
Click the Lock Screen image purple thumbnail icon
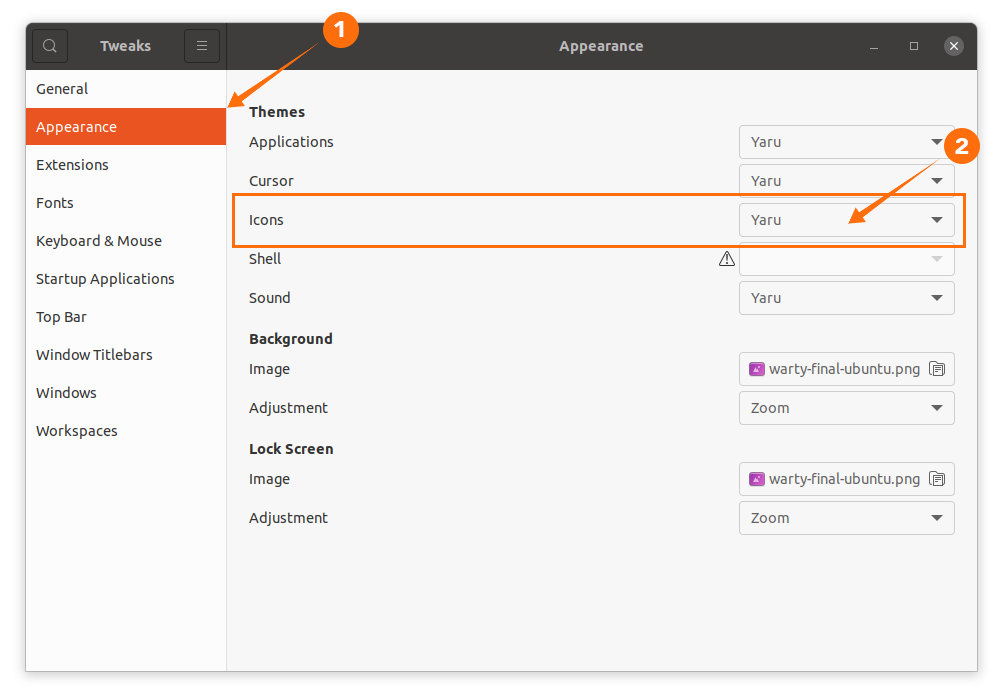(x=757, y=479)
